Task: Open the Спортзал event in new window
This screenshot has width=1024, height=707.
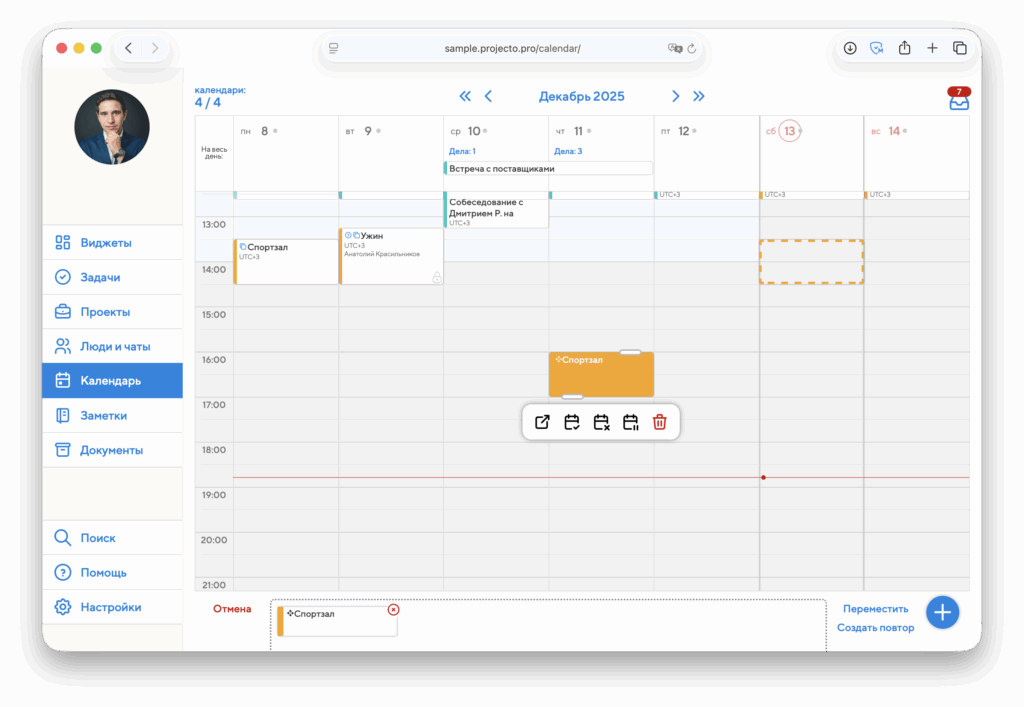Action: click(542, 422)
